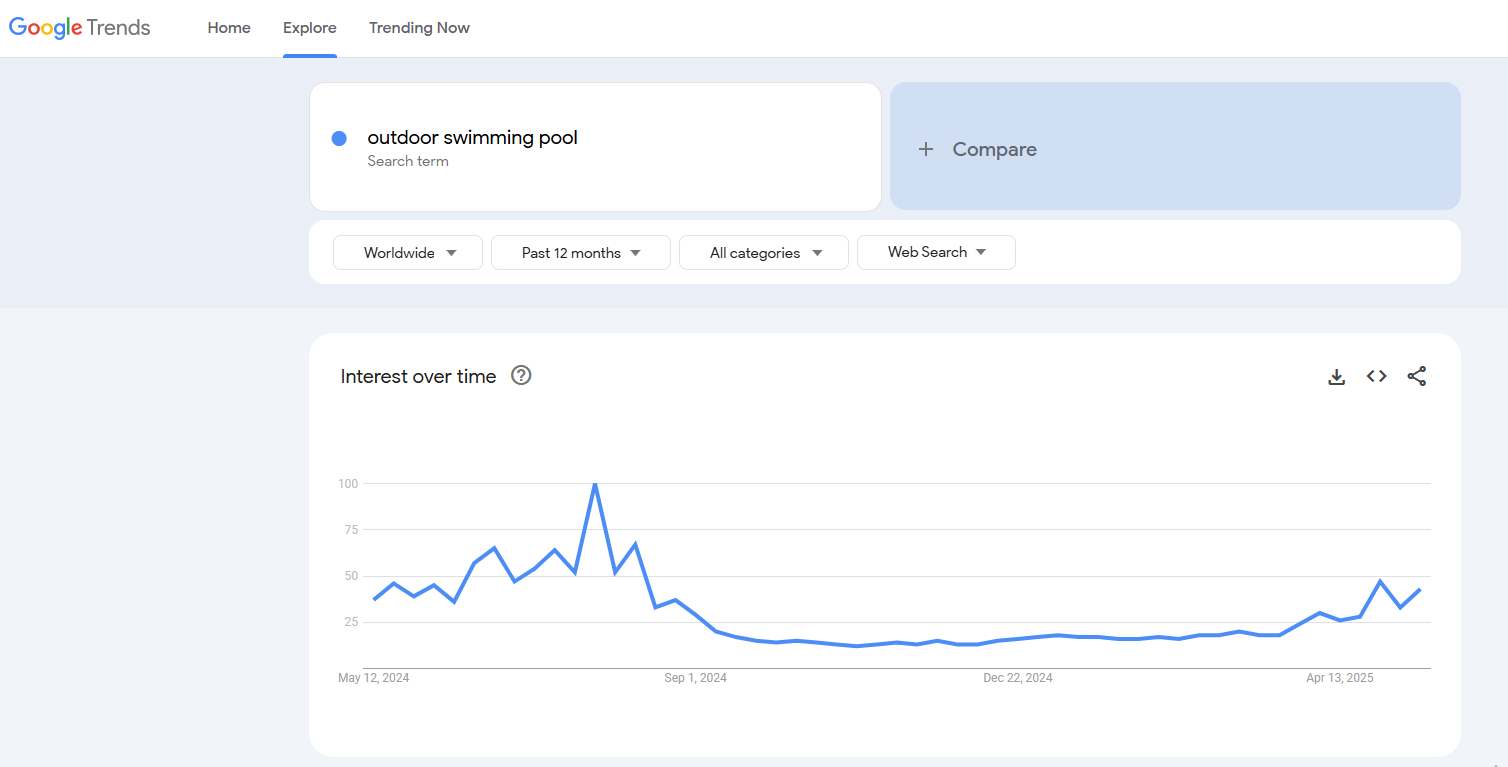This screenshot has width=1508, height=767.
Task: Open the Worldwide region dropdown
Action: (408, 253)
